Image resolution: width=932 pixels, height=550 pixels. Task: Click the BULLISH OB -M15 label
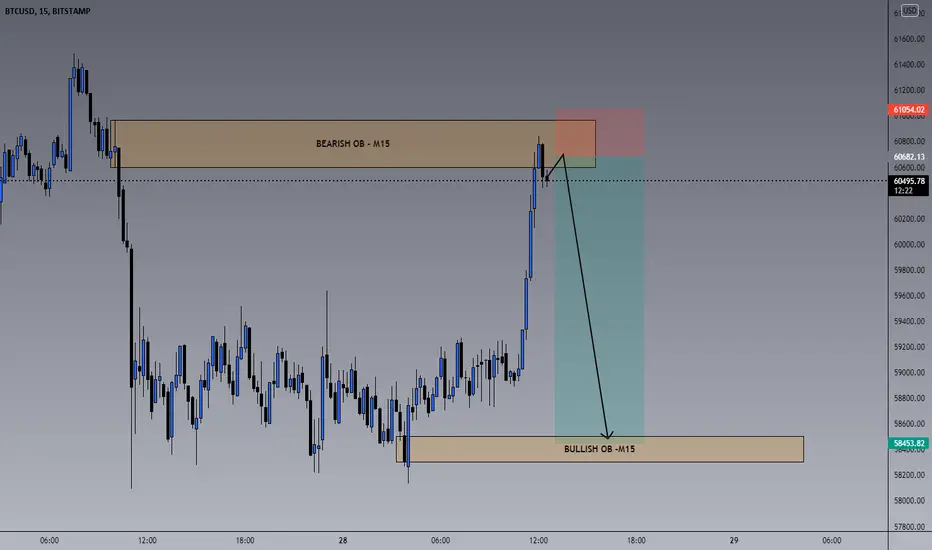click(x=599, y=449)
